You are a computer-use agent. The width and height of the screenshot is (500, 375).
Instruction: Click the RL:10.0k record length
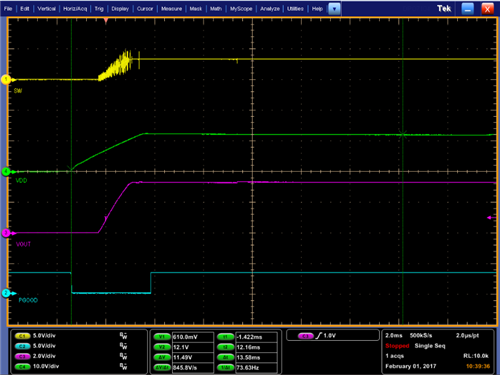point(476,356)
